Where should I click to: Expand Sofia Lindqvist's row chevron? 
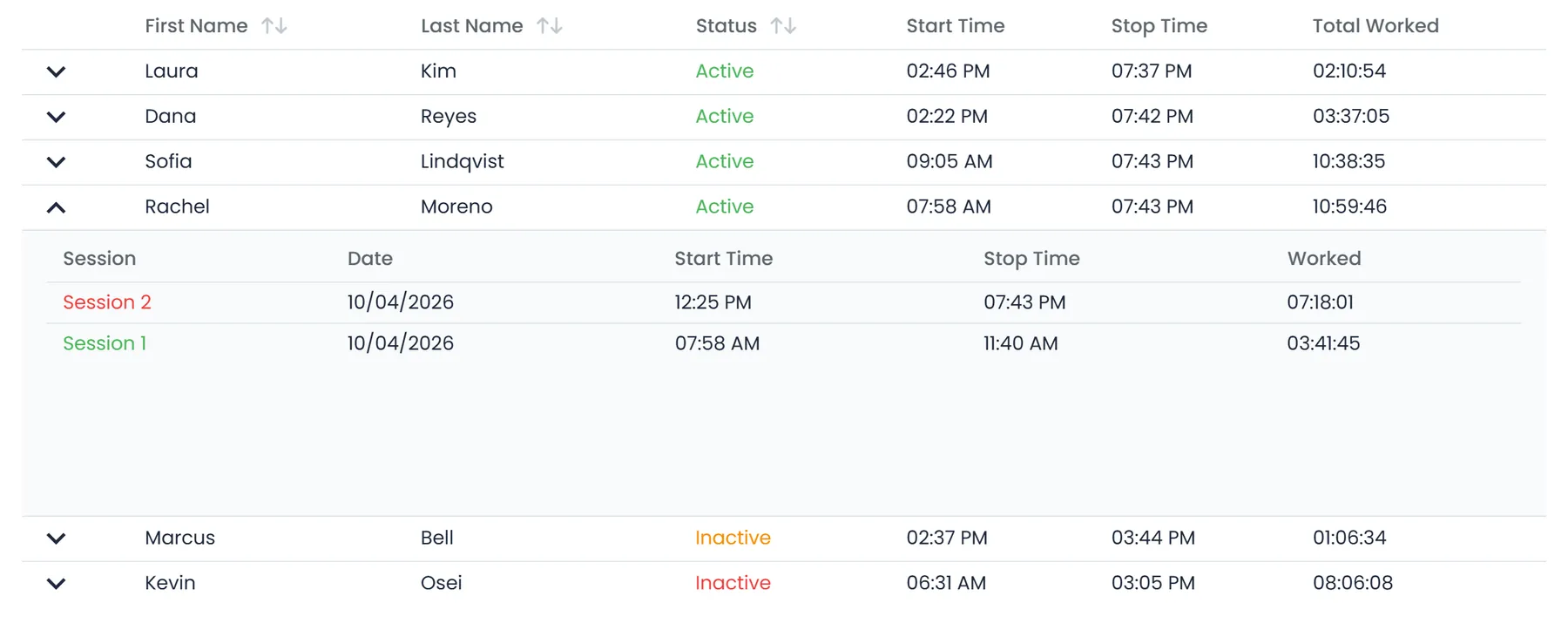coord(56,162)
